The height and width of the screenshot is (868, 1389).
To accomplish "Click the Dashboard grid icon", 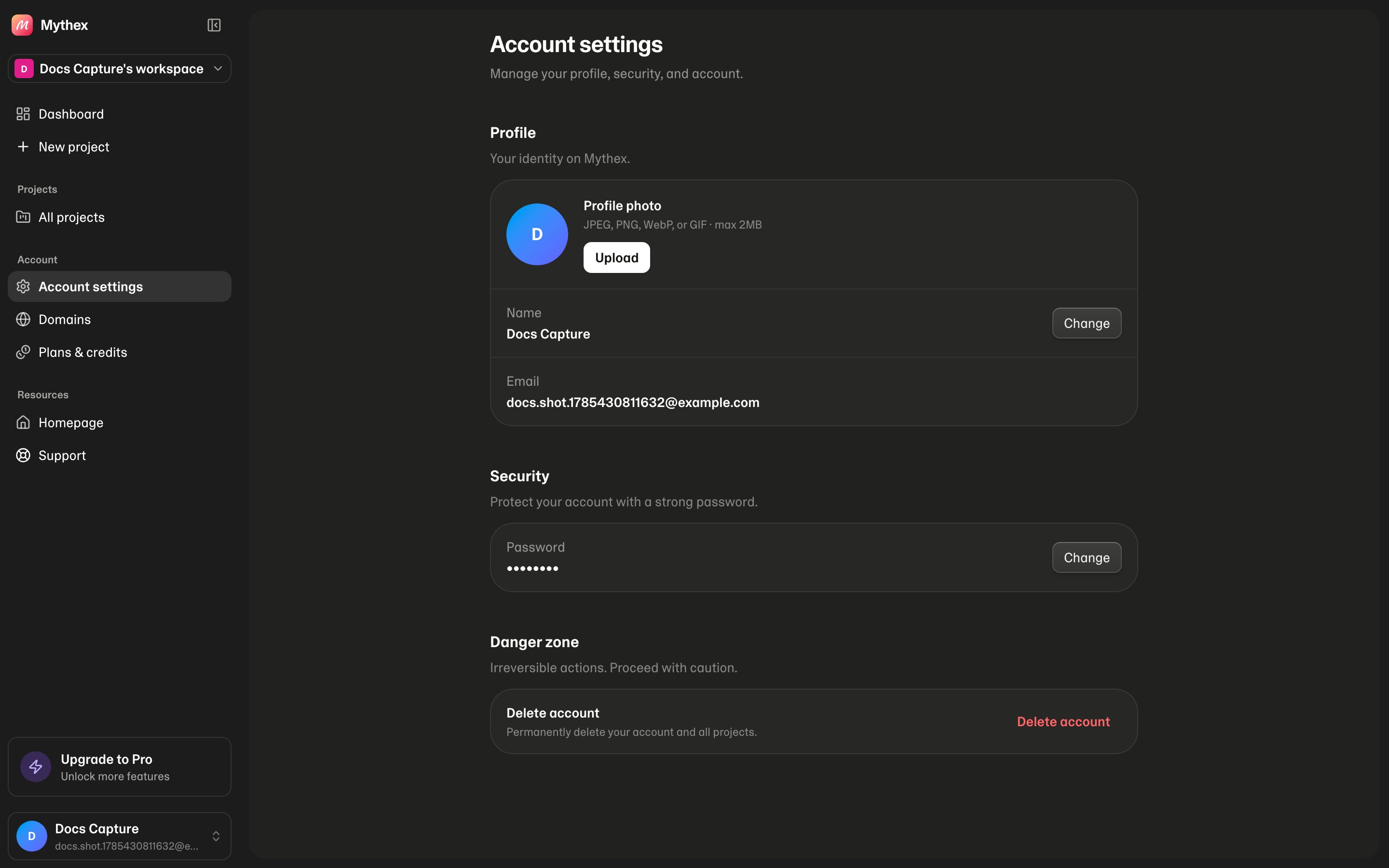I will [x=23, y=114].
